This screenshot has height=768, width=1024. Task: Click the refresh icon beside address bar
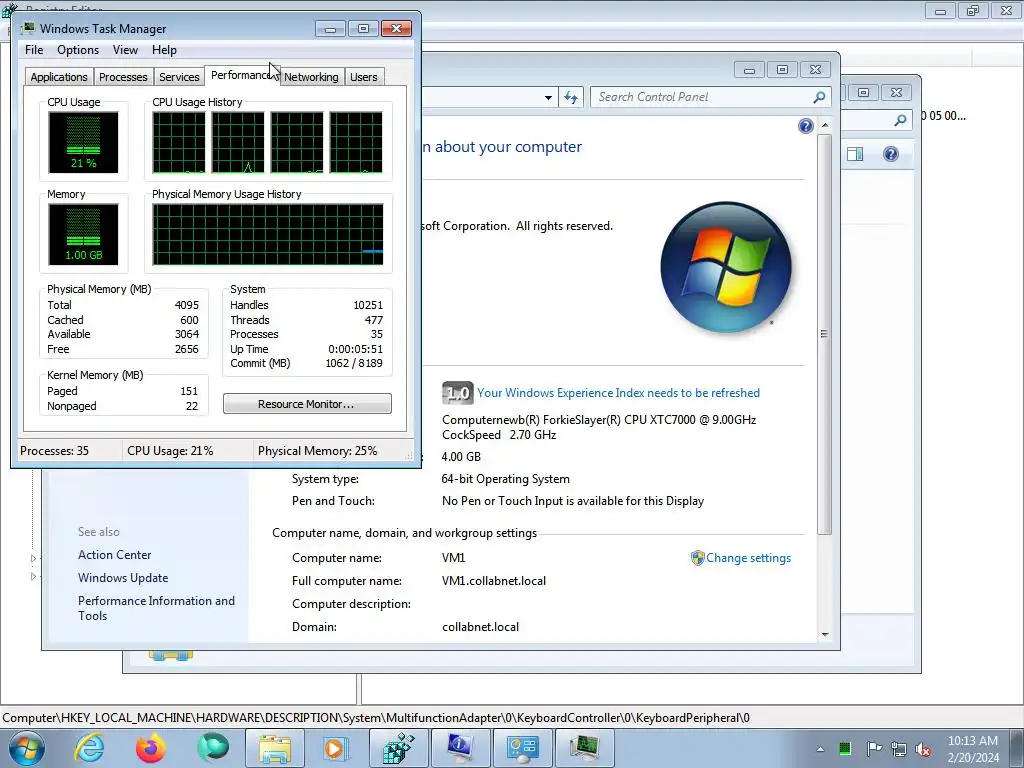[571, 97]
